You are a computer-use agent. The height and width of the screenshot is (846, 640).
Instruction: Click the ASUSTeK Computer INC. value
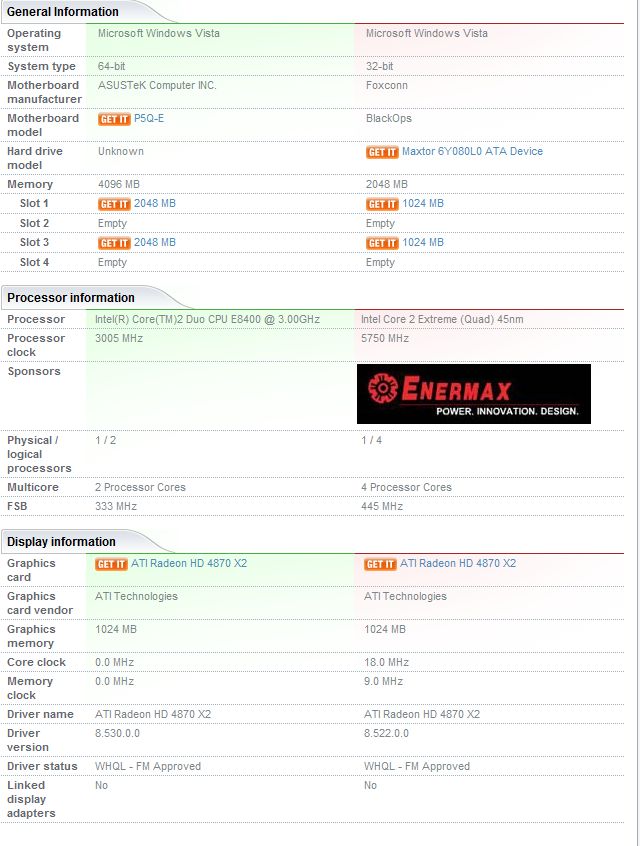(x=157, y=85)
